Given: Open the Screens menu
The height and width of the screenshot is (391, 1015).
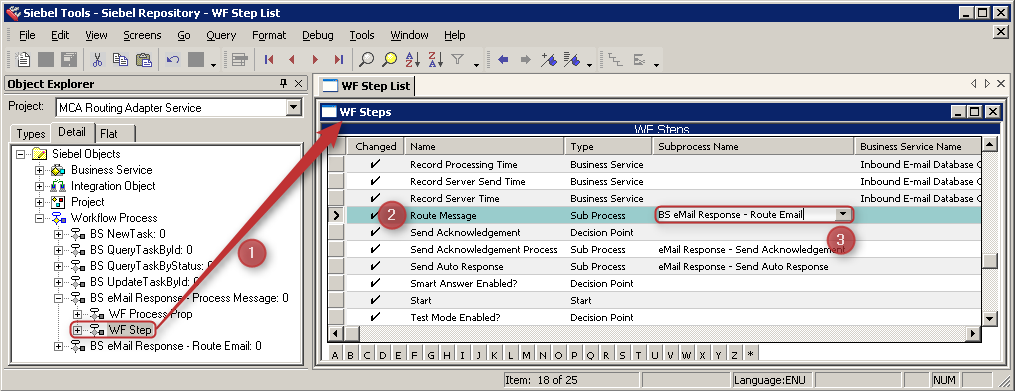Looking at the screenshot, I should click(142, 36).
